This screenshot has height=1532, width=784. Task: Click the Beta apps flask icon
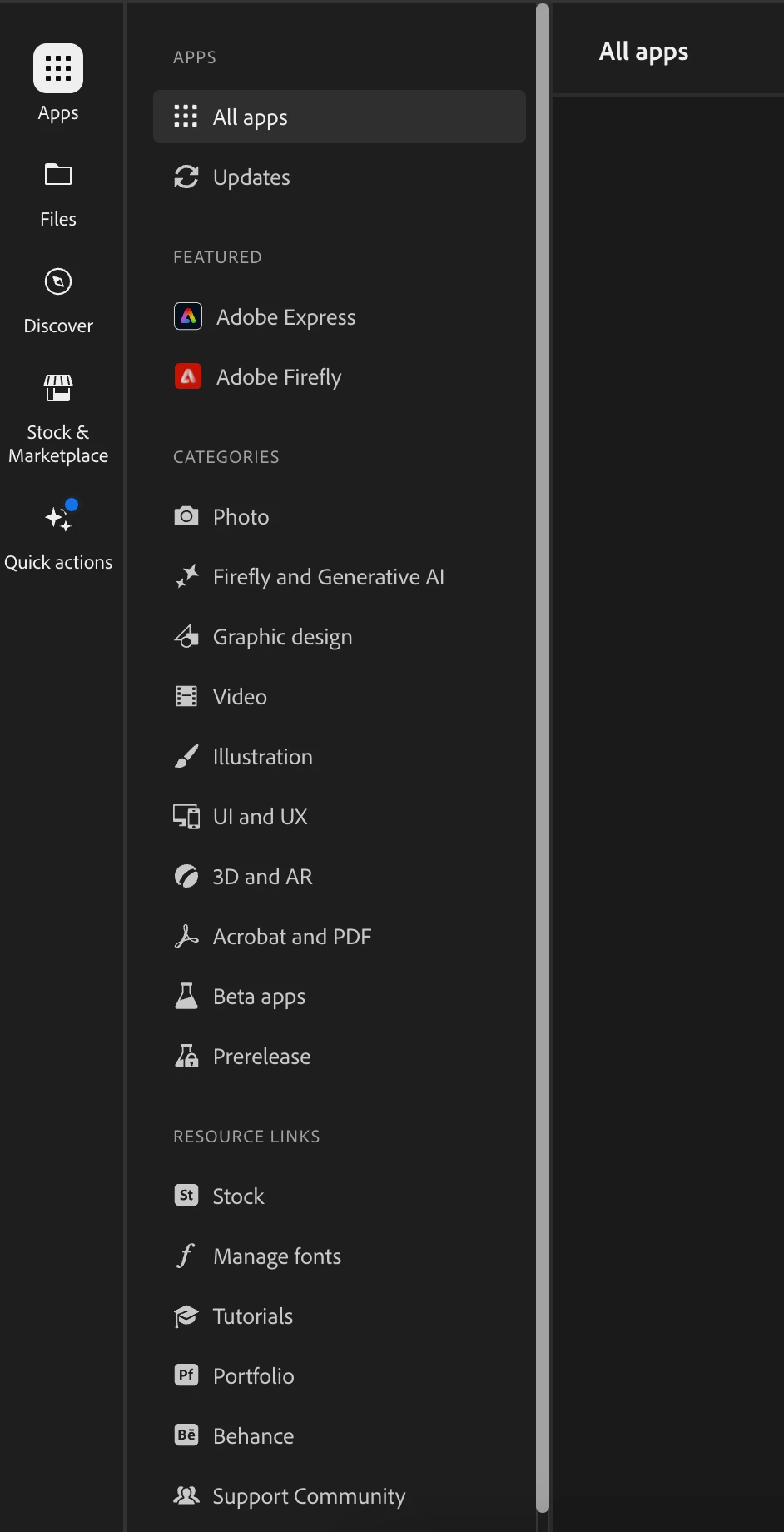(x=186, y=996)
